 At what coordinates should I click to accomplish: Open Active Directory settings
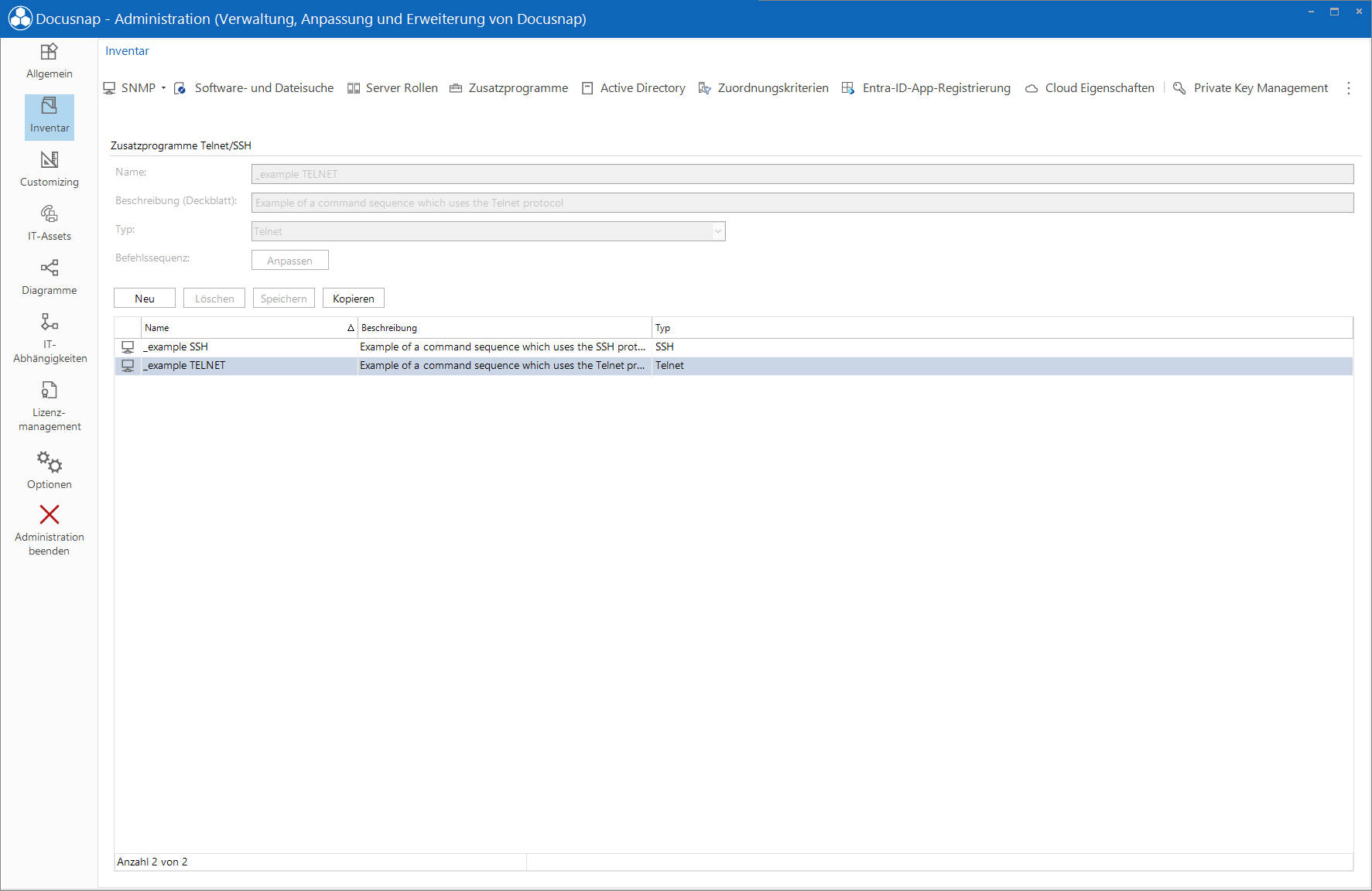(633, 88)
